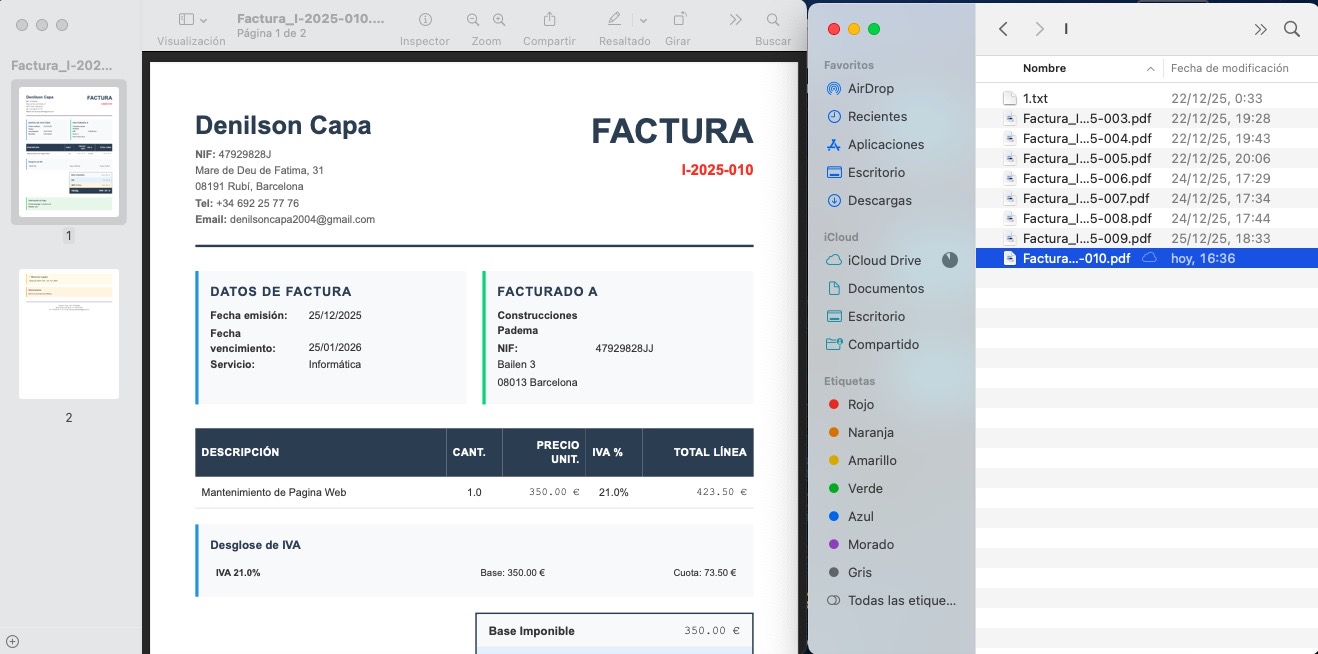Sort files by Nombre column header

[1044, 68]
